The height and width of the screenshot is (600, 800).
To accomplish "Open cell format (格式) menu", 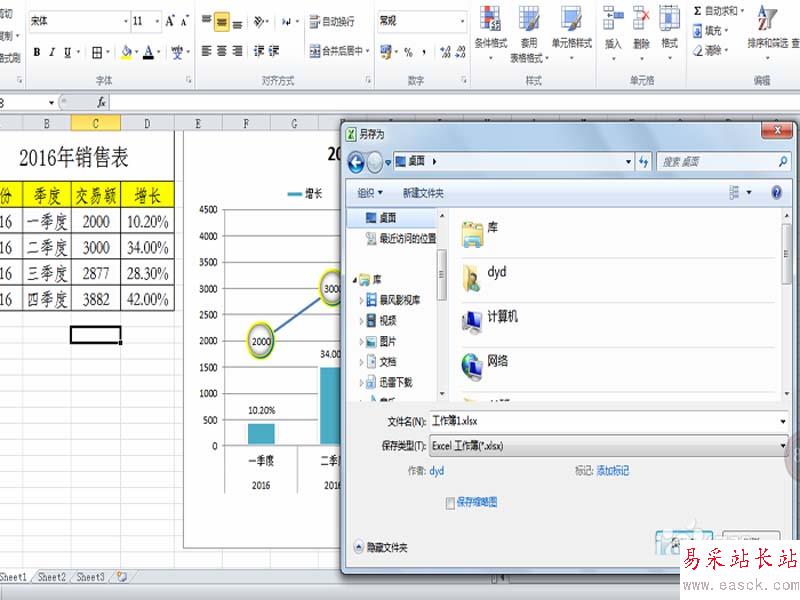I will point(669,33).
